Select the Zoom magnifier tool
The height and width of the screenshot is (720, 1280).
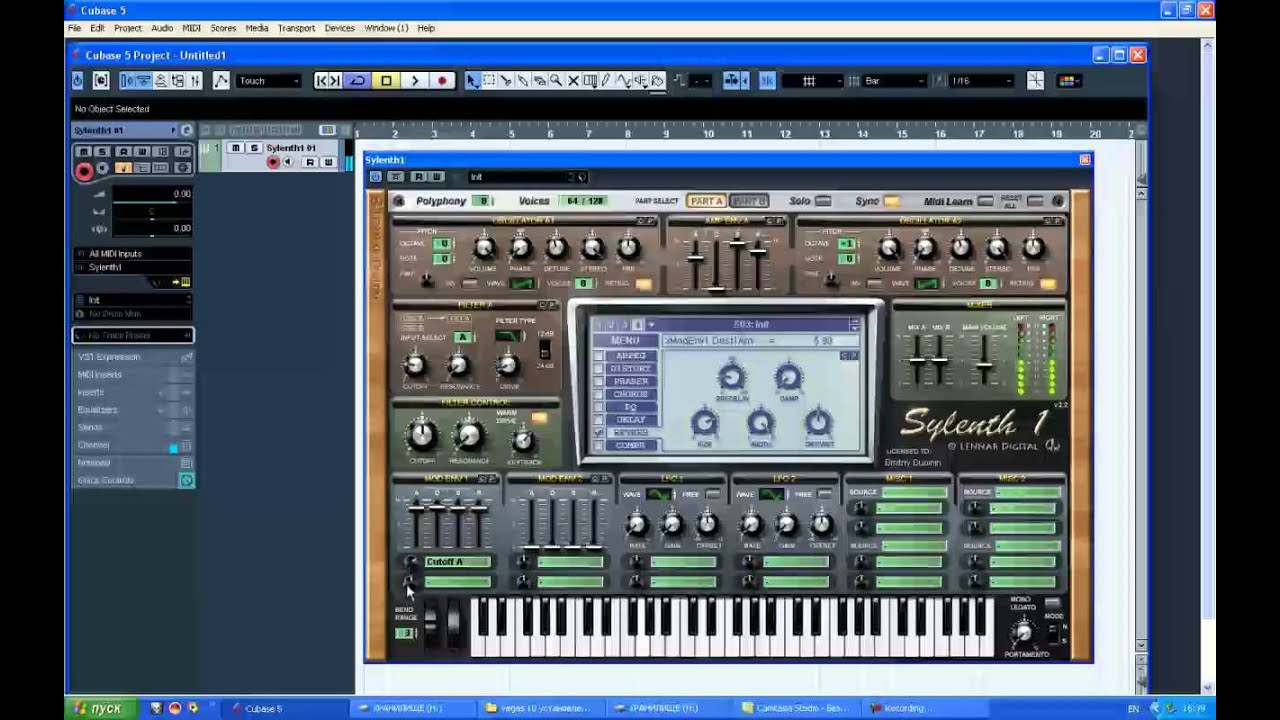pos(556,81)
